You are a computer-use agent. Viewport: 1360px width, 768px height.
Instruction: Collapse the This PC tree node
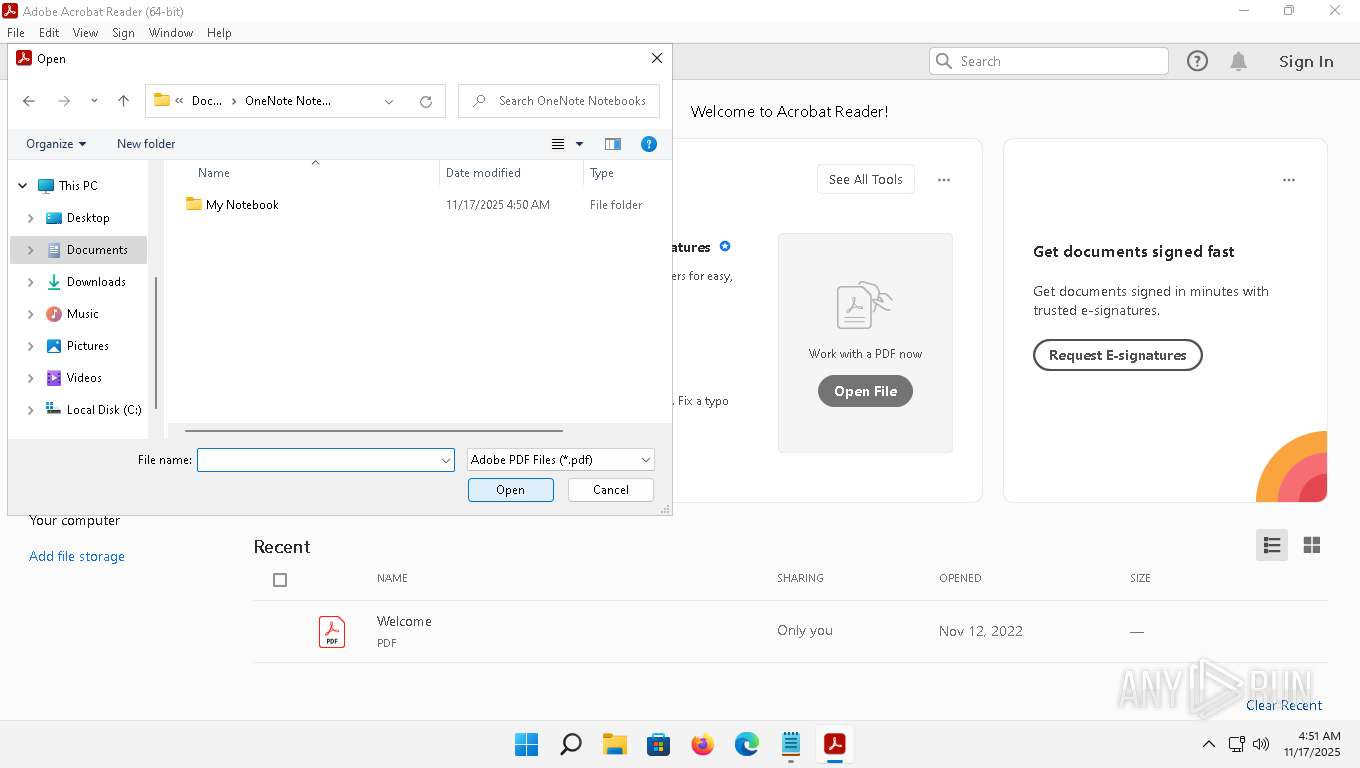coord(22,186)
